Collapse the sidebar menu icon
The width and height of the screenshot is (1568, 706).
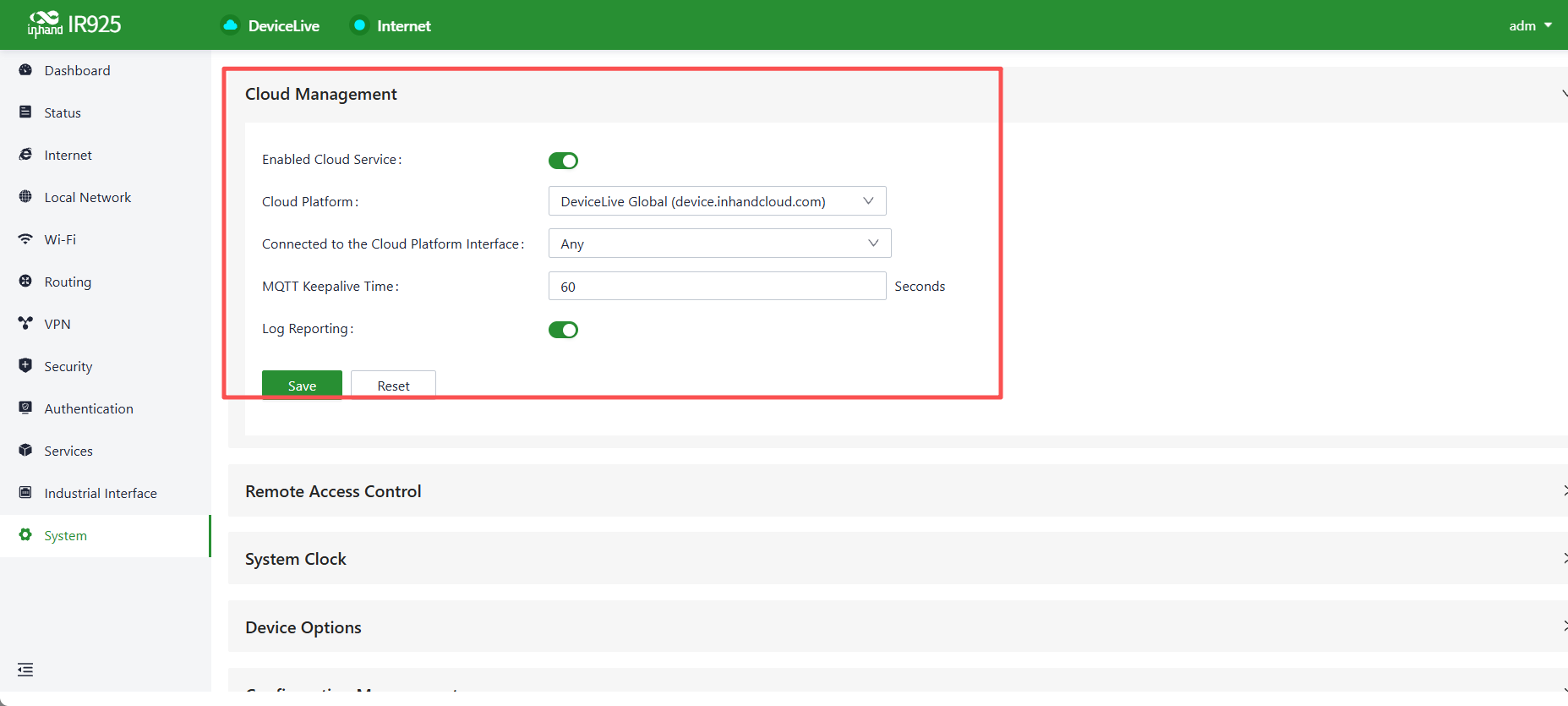[x=25, y=670]
